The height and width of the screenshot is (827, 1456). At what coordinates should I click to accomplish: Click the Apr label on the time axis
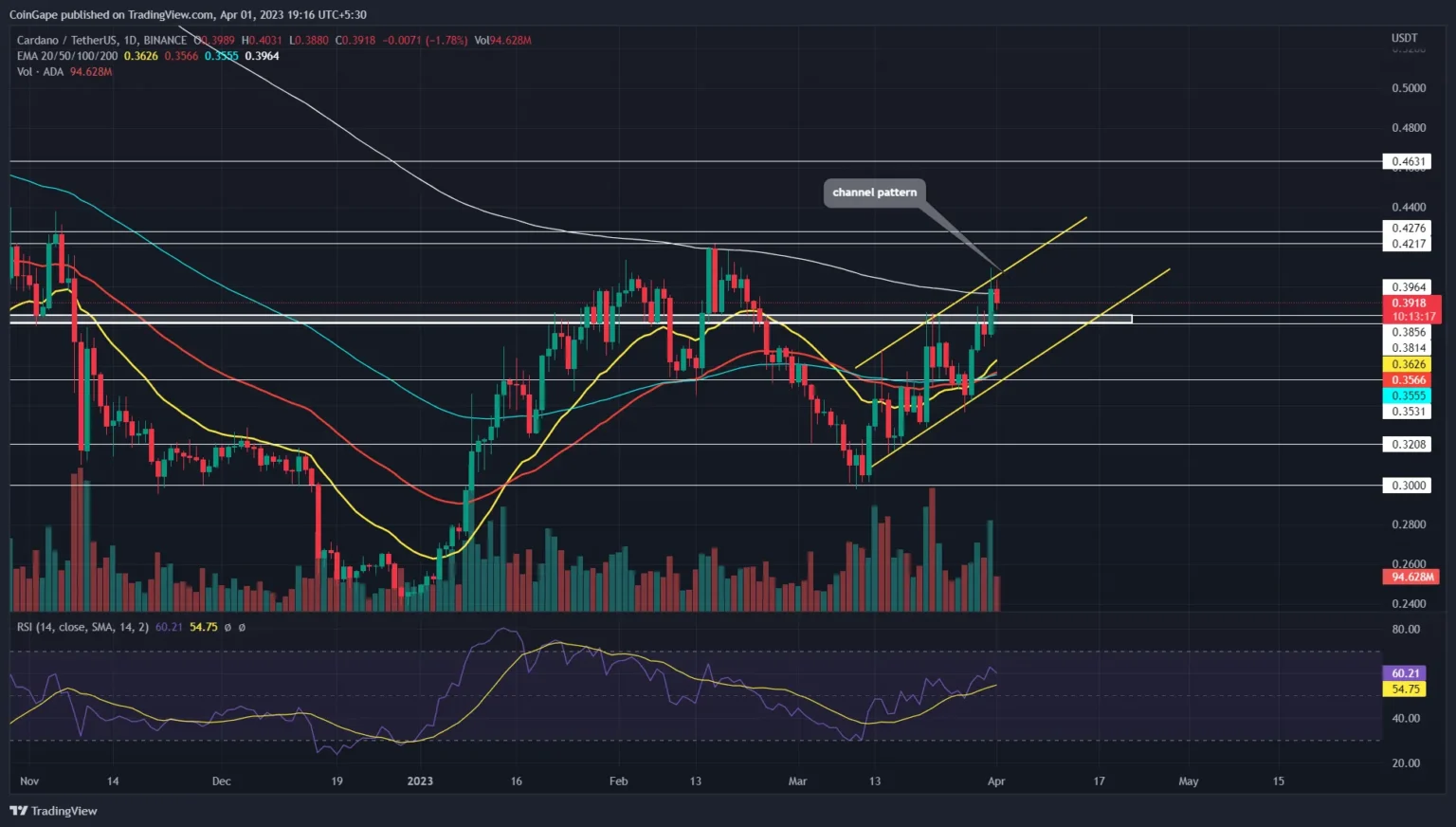[x=996, y=781]
